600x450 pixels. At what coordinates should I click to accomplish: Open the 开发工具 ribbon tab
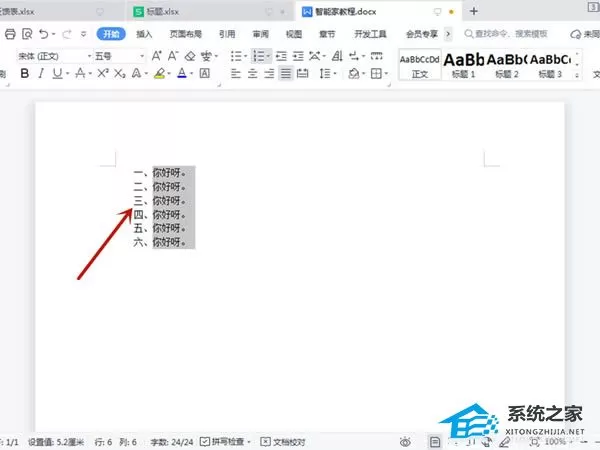(370, 34)
